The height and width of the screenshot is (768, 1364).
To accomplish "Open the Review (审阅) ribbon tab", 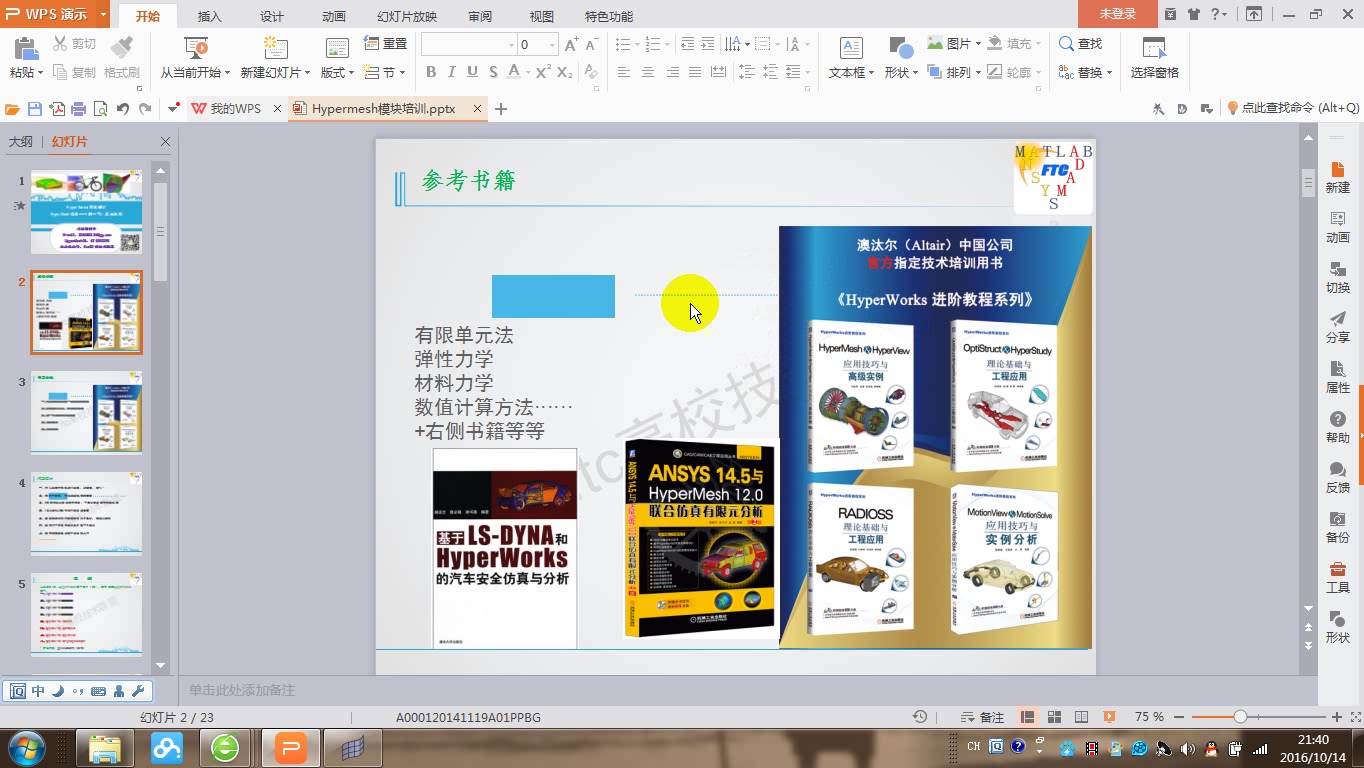I will tap(480, 16).
